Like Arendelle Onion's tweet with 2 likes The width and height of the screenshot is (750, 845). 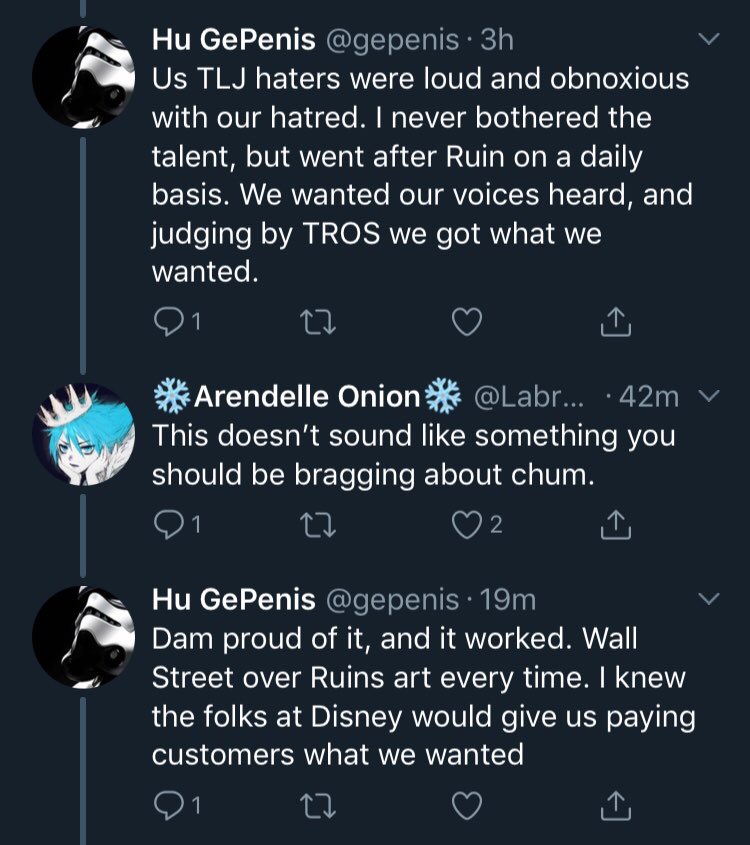coord(467,523)
